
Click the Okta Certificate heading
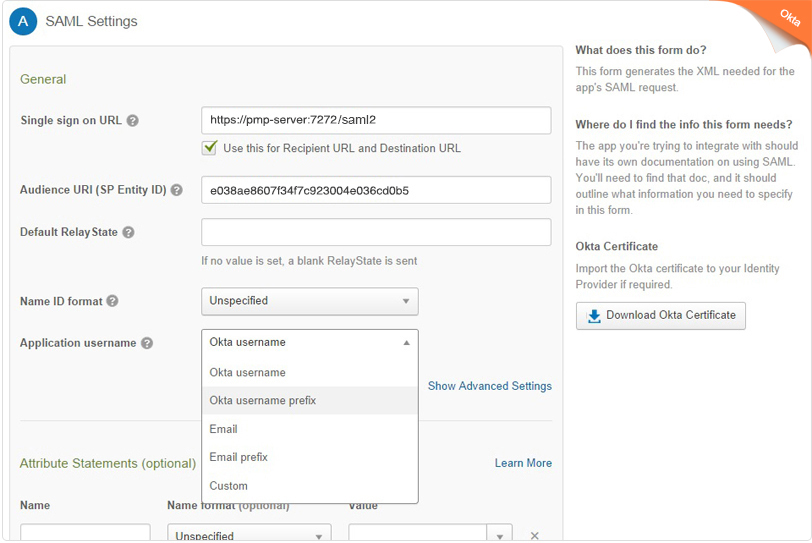pos(617,246)
